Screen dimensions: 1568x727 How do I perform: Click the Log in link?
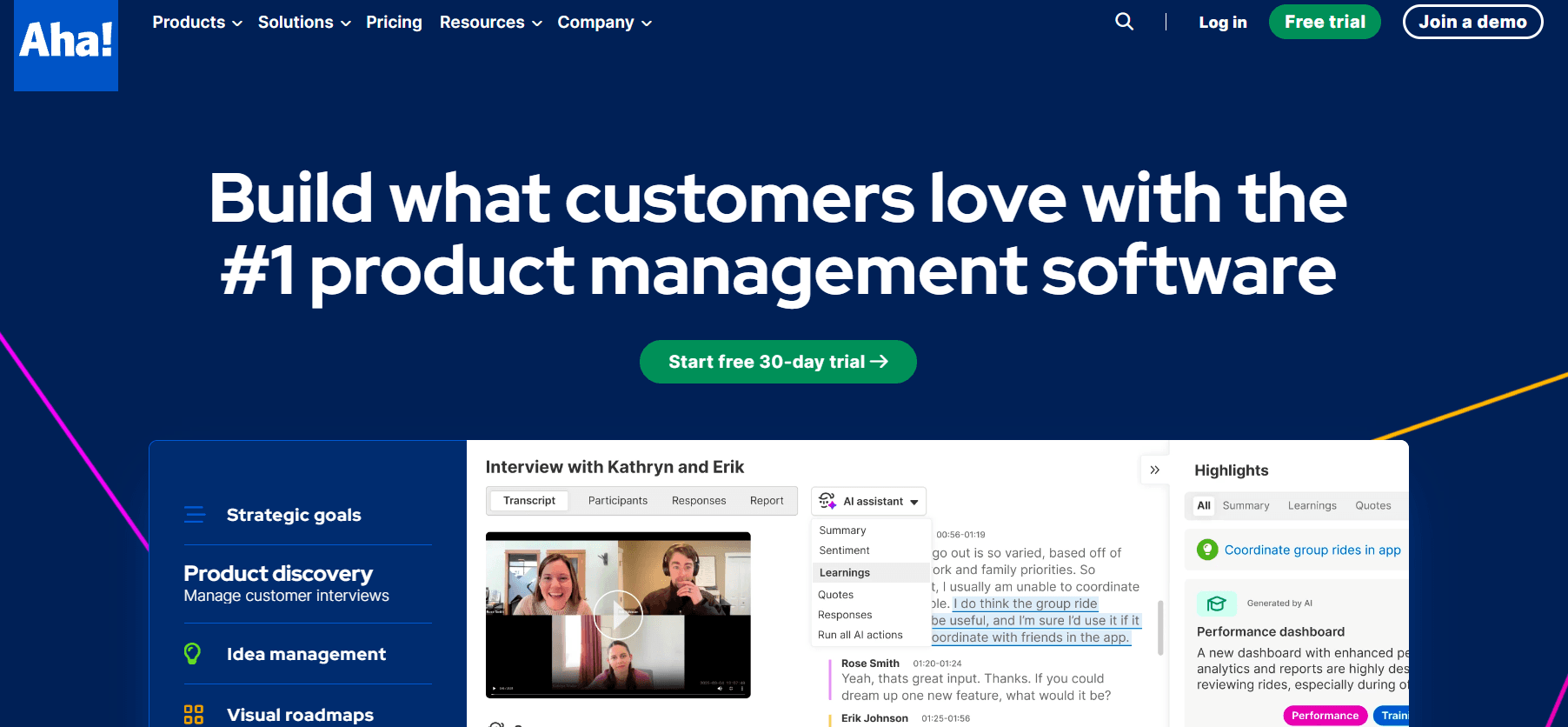[x=1222, y=23]
